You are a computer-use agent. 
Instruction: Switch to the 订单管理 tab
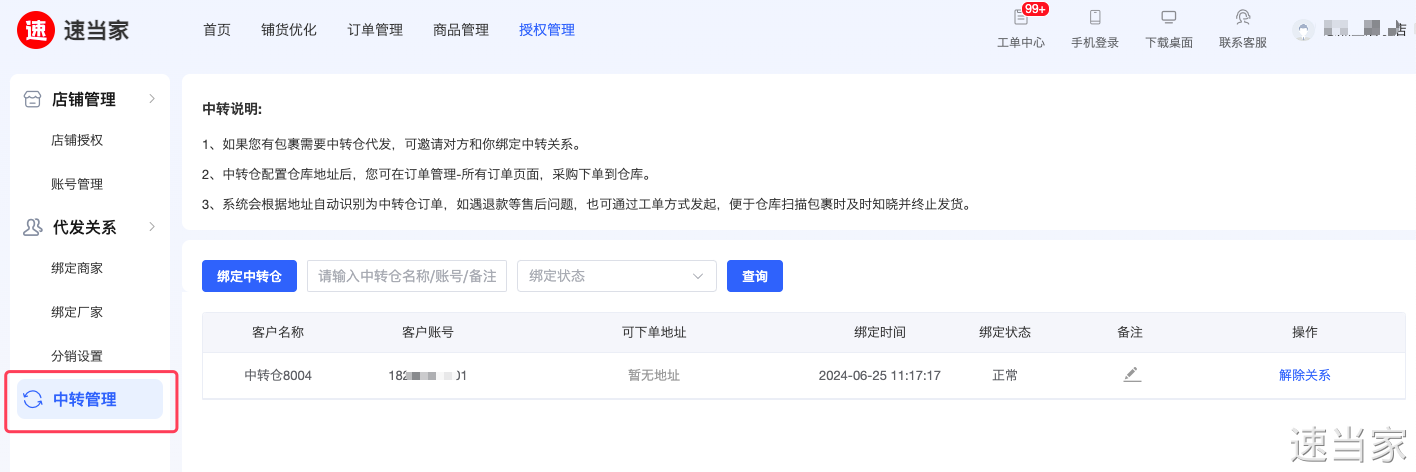375,30
